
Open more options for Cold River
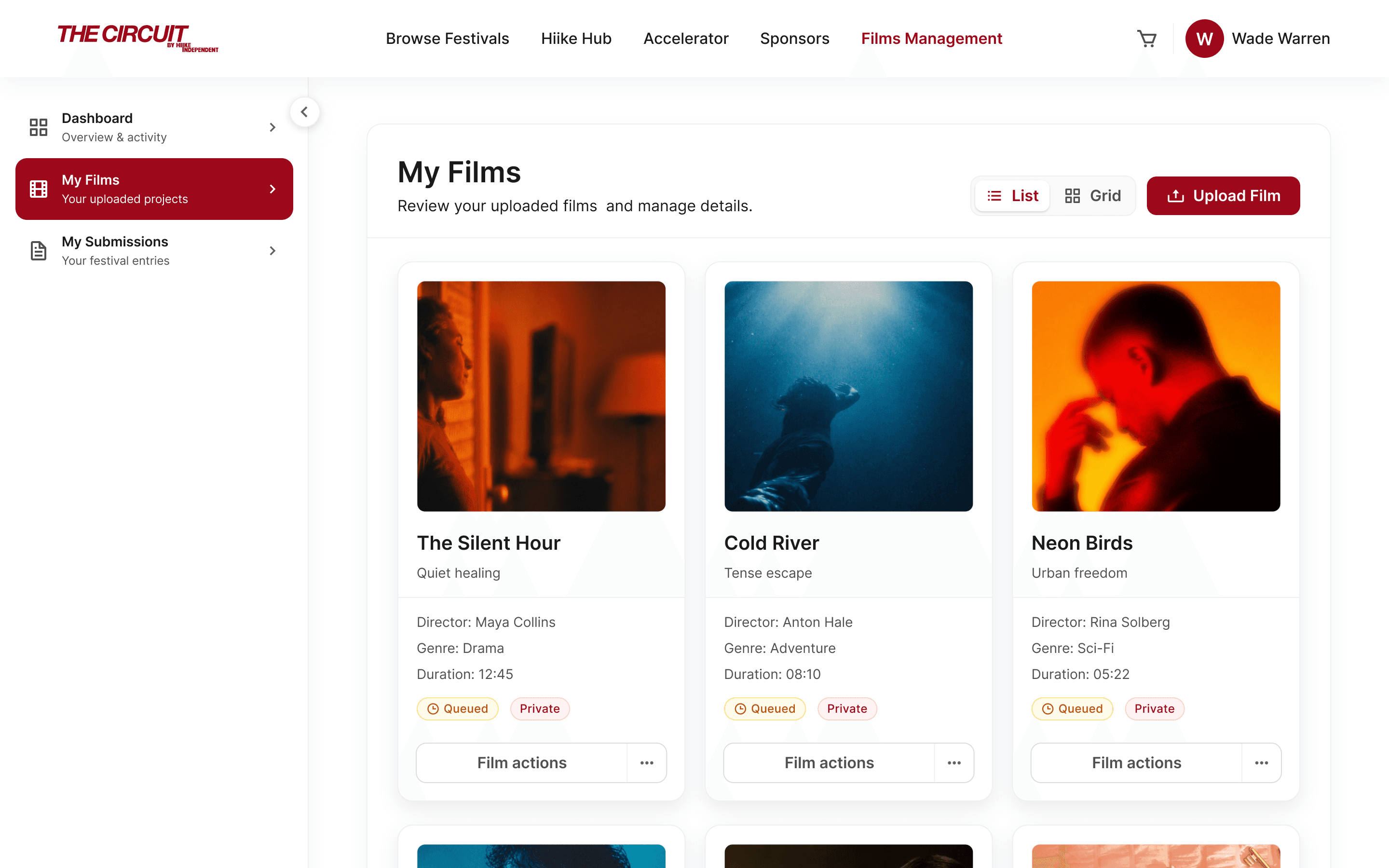coord(954,762)
